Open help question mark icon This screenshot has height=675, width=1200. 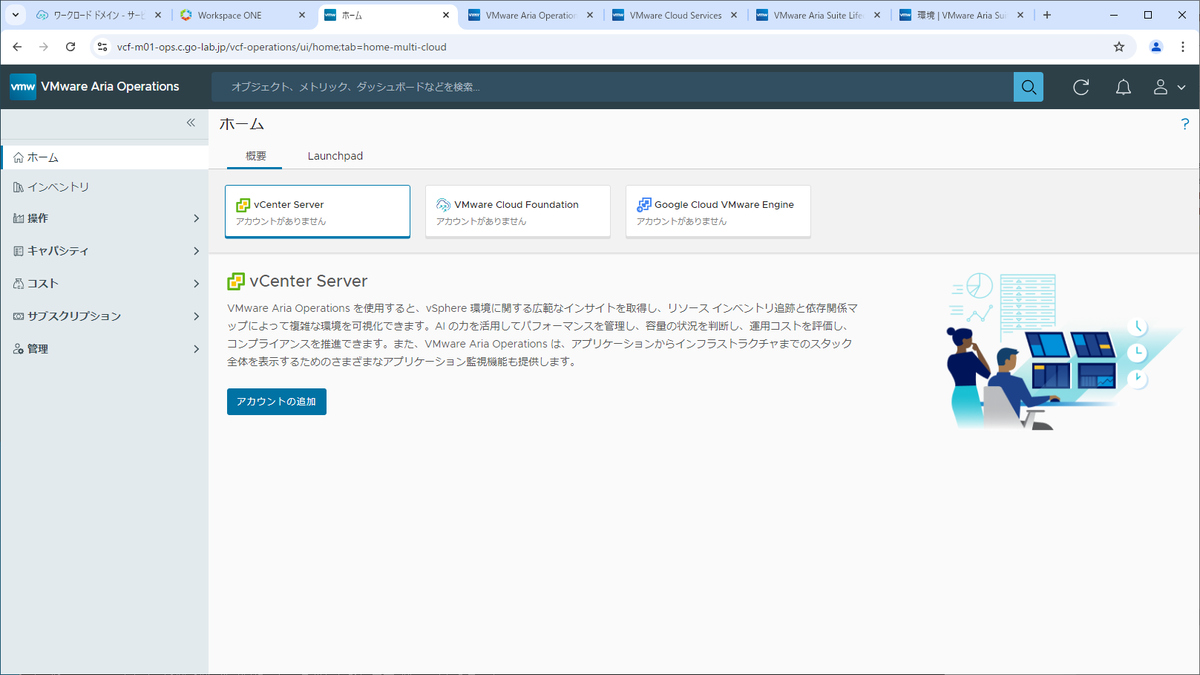pyautogui.click(x=1186, y=123)
